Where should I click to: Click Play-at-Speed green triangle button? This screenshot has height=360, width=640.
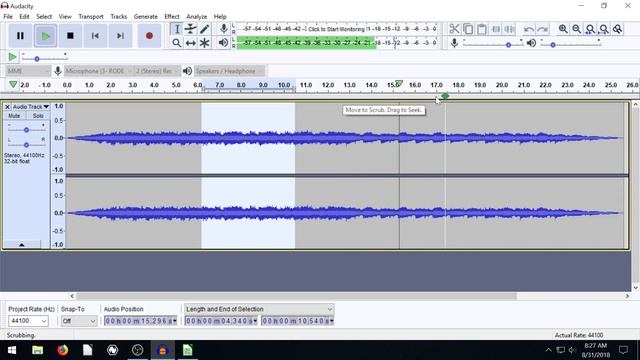click(x=12, y=57)
